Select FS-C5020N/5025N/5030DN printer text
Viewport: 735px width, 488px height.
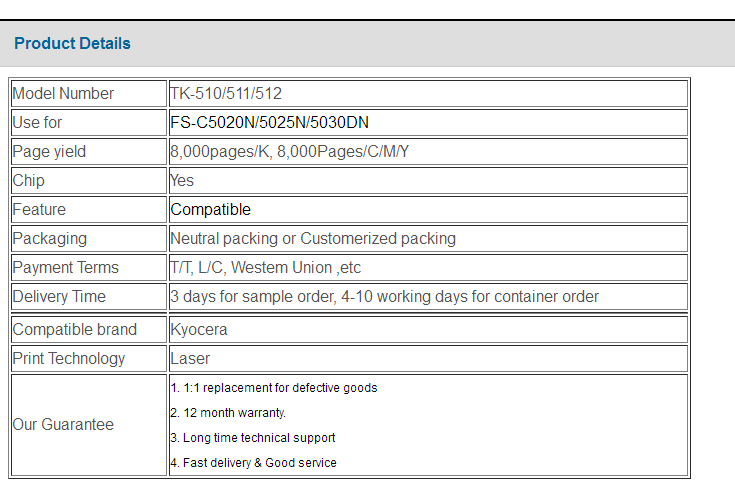point(270,123)
